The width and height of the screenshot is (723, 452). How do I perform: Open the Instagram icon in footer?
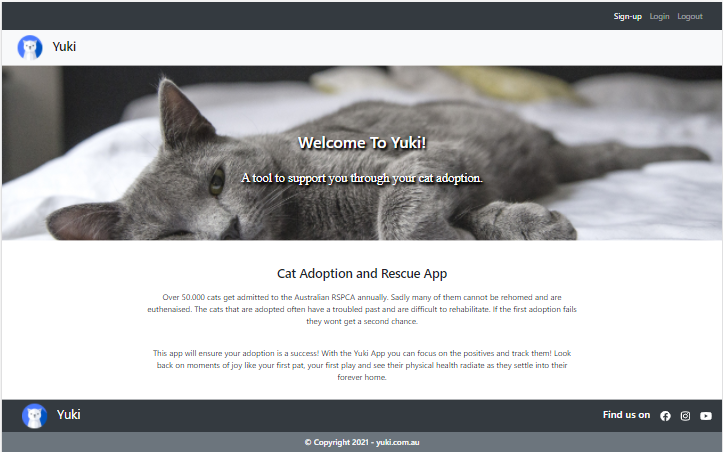point(685,416)
